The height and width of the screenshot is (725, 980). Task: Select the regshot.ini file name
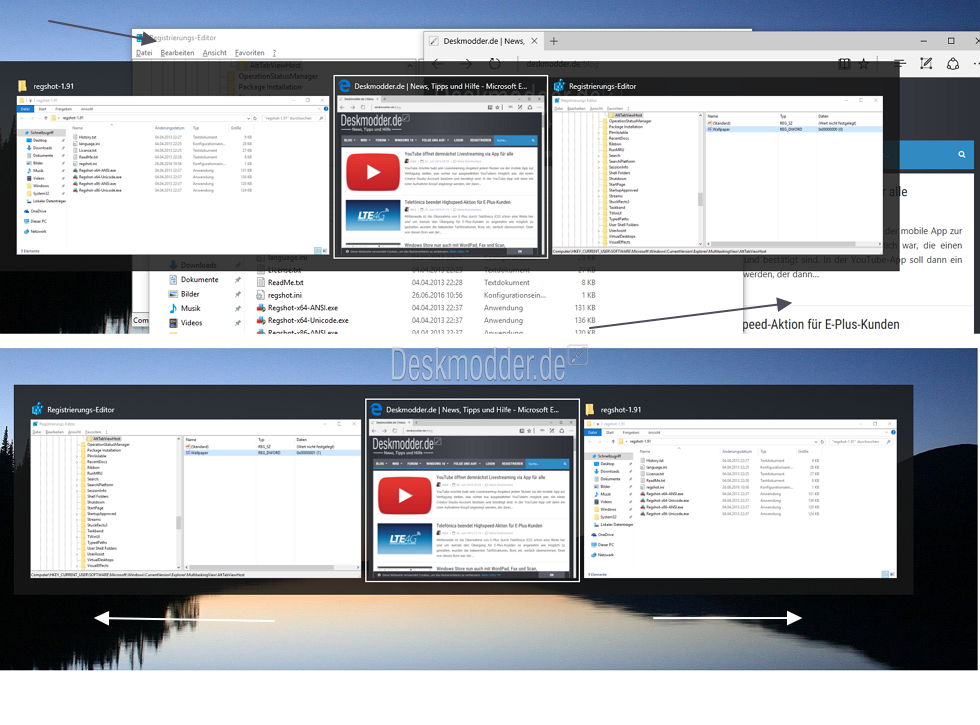284,295
